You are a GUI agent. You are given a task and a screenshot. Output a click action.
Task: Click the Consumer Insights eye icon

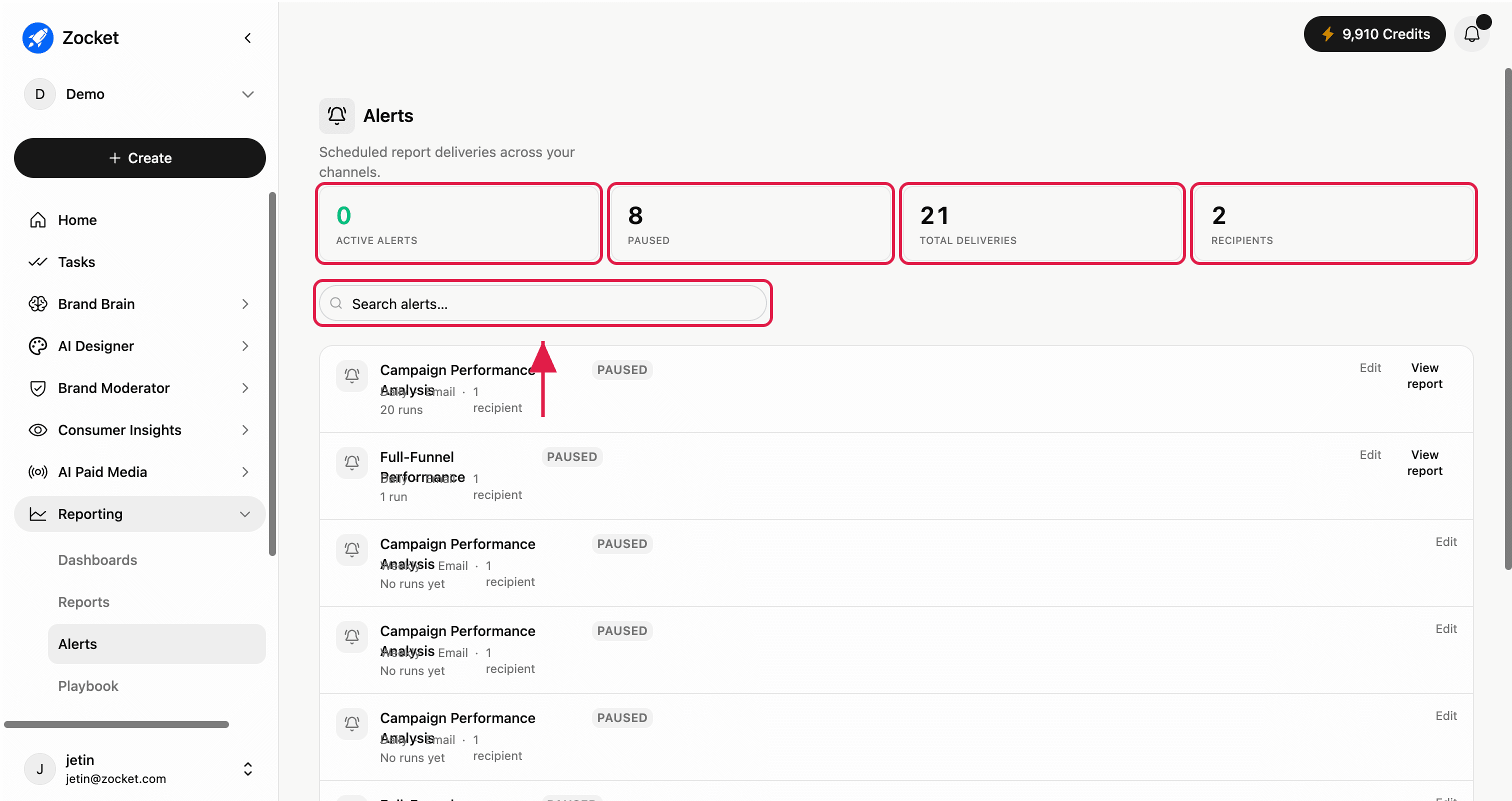[x=38, y=430]
